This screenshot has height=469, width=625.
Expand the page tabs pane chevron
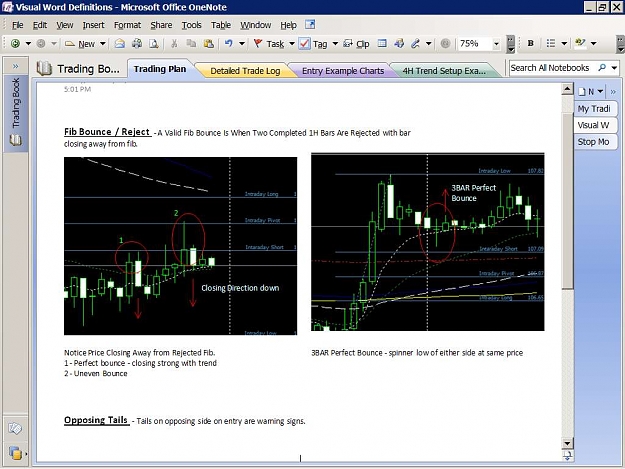click(x=613, y=92)
